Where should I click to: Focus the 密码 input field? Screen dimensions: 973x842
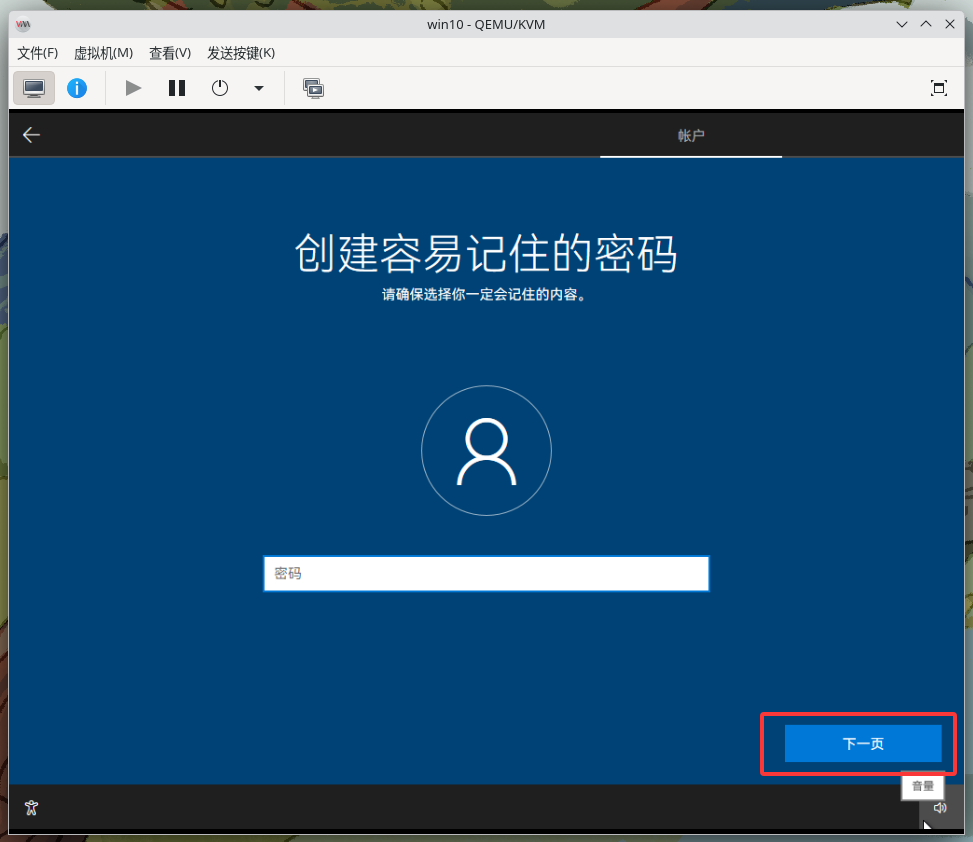[x=486, y=573]
